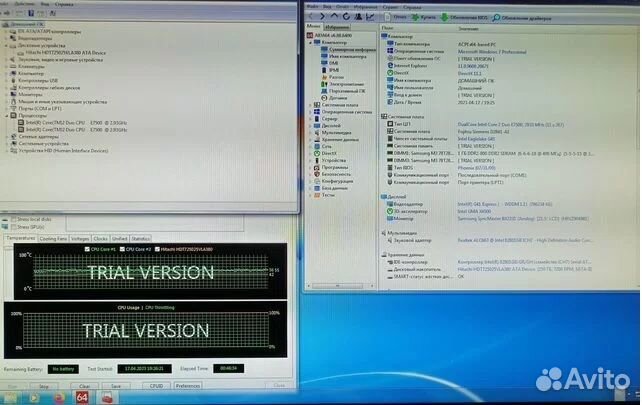Screen dimensions: 642x405
Task: Click the AIDA64 back arrow icon
Action: pos(311,16)
